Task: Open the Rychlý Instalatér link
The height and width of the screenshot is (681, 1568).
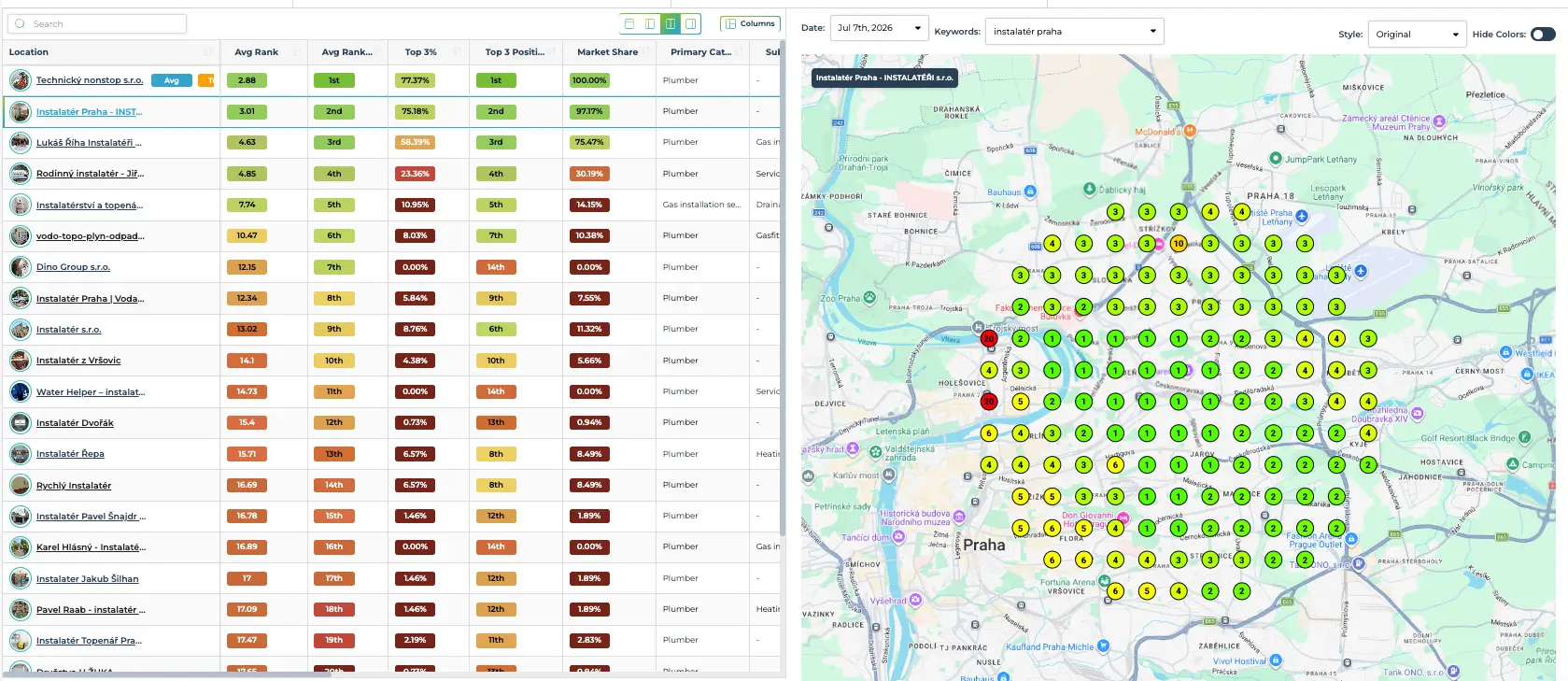Action: tap(74, 486)
